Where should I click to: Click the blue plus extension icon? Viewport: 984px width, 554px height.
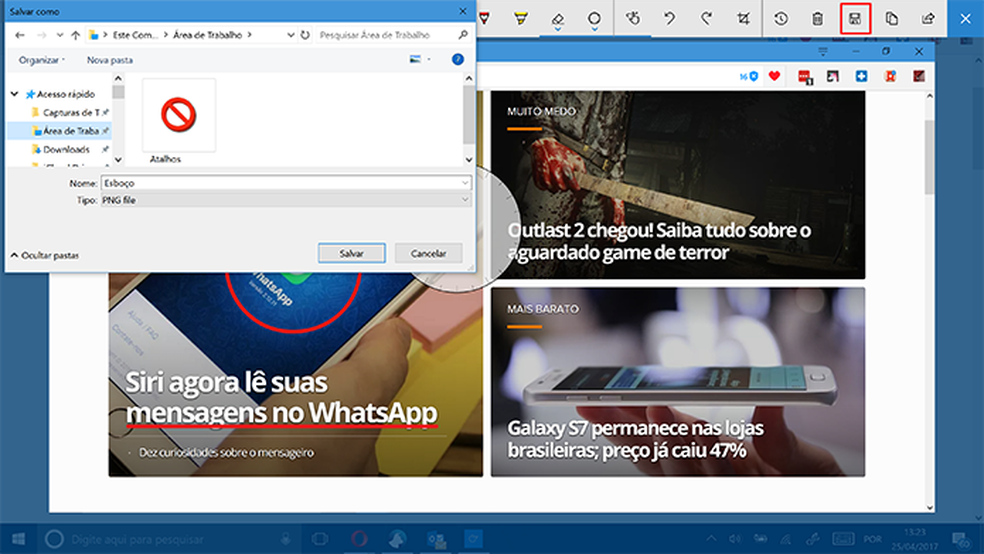click(862, 76)
